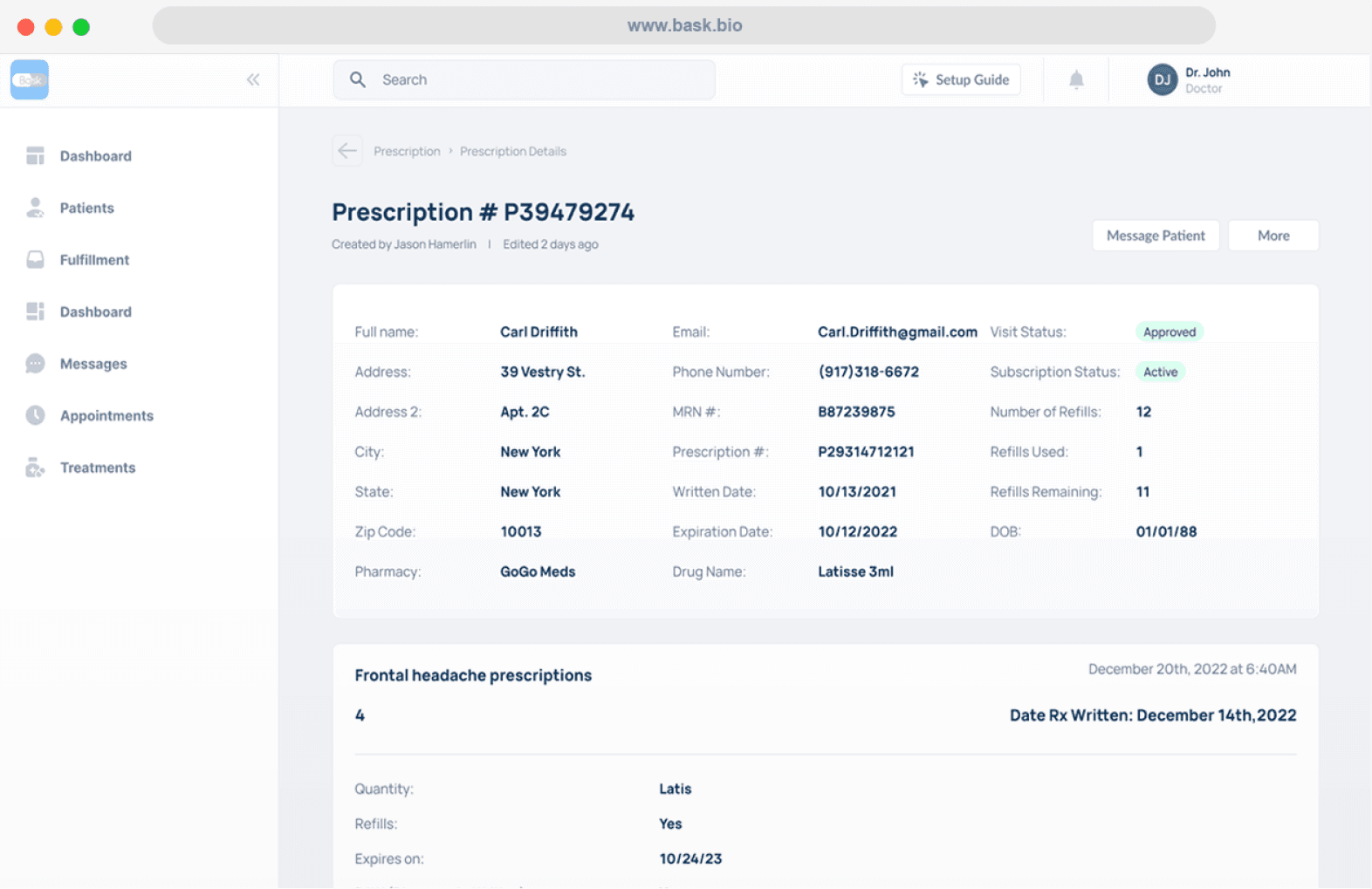Click the Fulfillment inbox icon

[35, 260]
